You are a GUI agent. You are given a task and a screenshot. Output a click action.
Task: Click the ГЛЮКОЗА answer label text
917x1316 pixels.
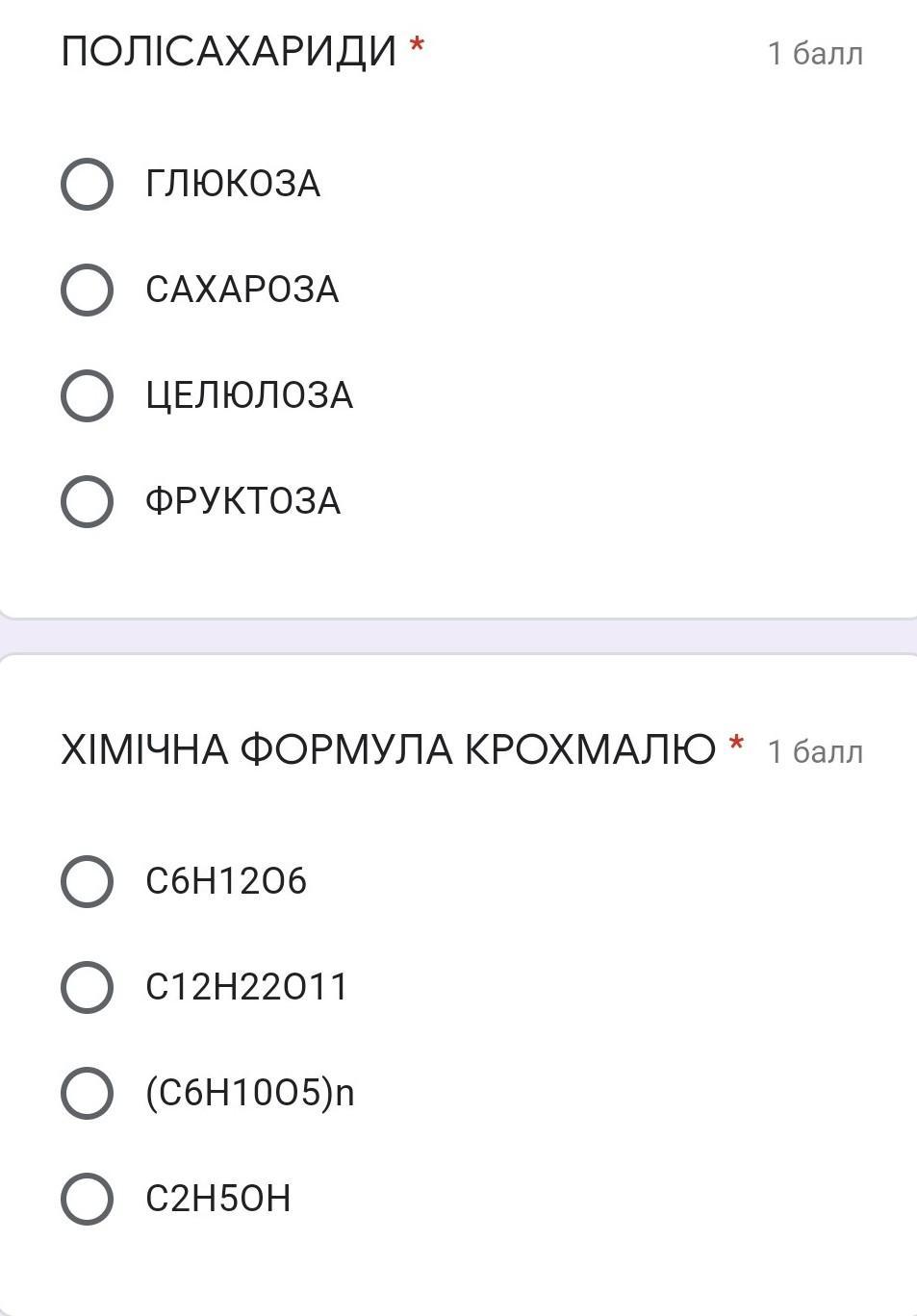click(x=233, y=184)
